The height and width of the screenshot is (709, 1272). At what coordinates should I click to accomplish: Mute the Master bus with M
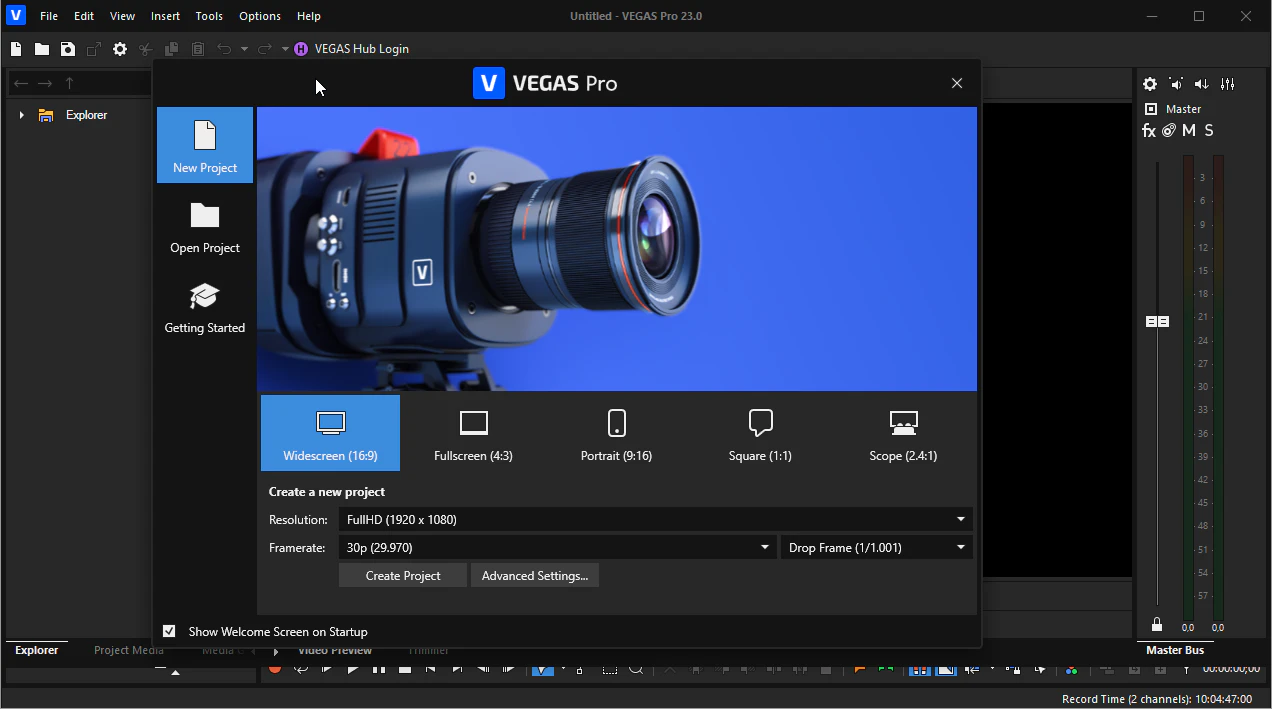[1189, 131]
